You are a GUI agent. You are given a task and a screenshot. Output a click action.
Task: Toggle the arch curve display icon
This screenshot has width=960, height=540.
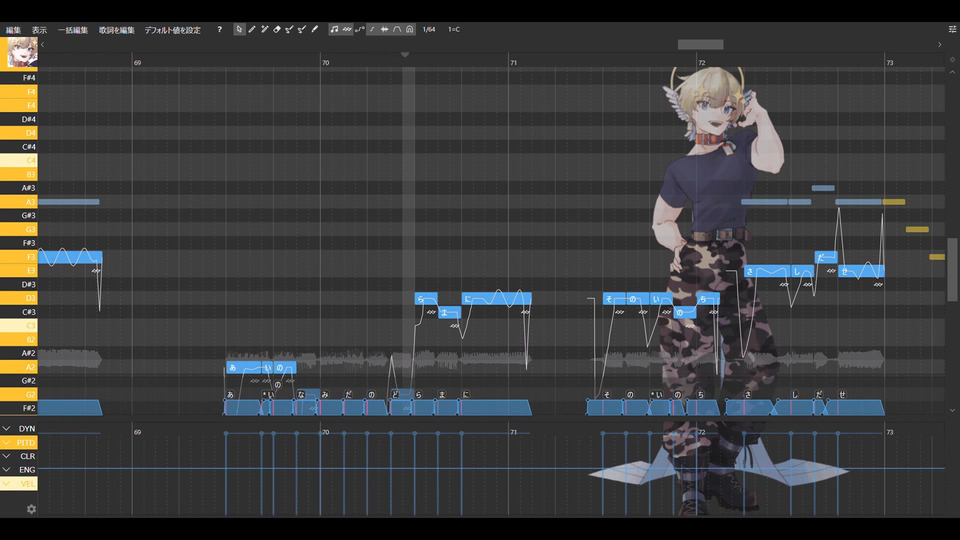(397, 29)
